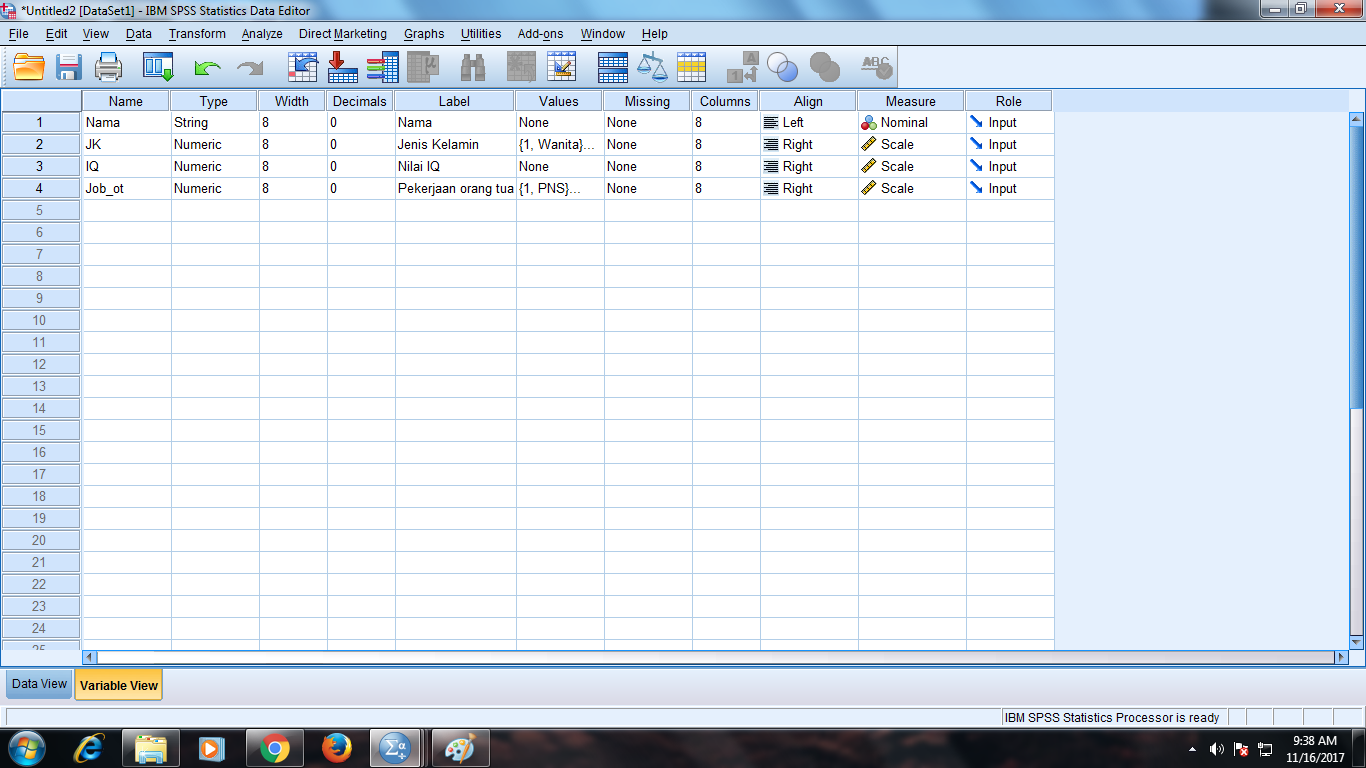Click the Insert variable icon
Image resolution: width=1366 pixels, height=768 pixels.
[x=562, y=67]
